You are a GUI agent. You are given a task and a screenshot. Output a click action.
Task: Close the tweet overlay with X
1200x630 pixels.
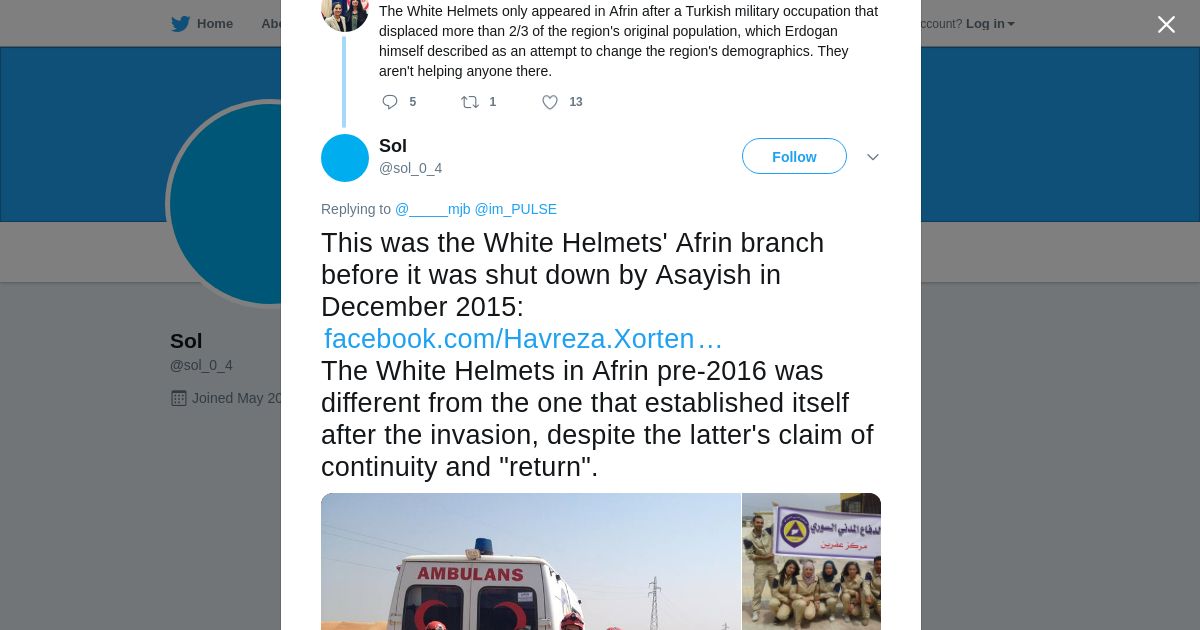[x=1166, y=24]
